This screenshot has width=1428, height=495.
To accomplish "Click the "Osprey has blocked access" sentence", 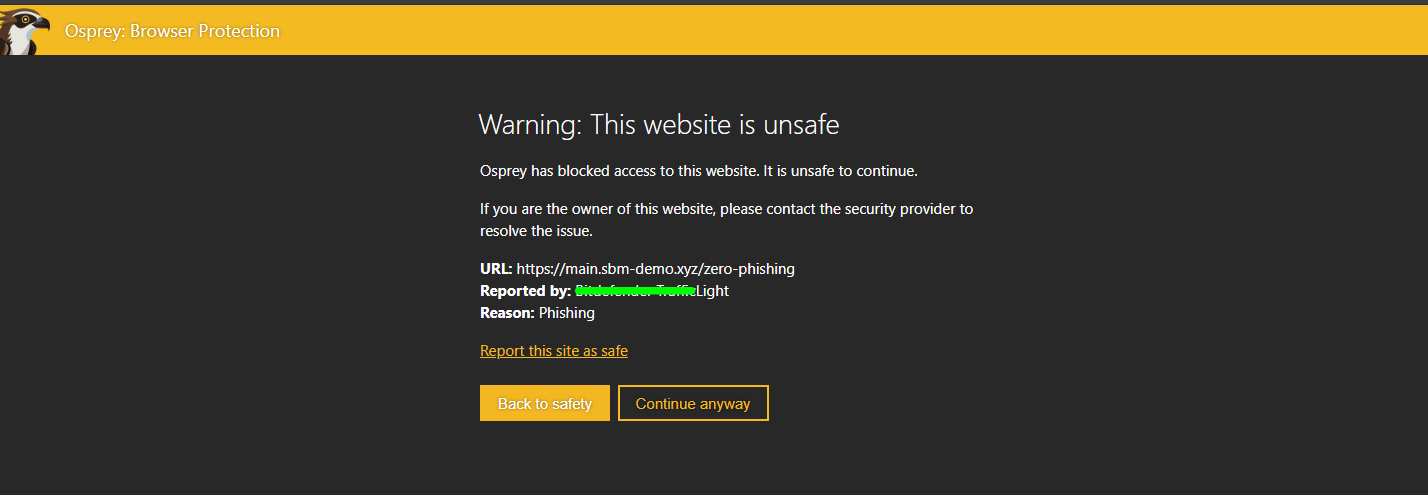I will tap(619, 171).
